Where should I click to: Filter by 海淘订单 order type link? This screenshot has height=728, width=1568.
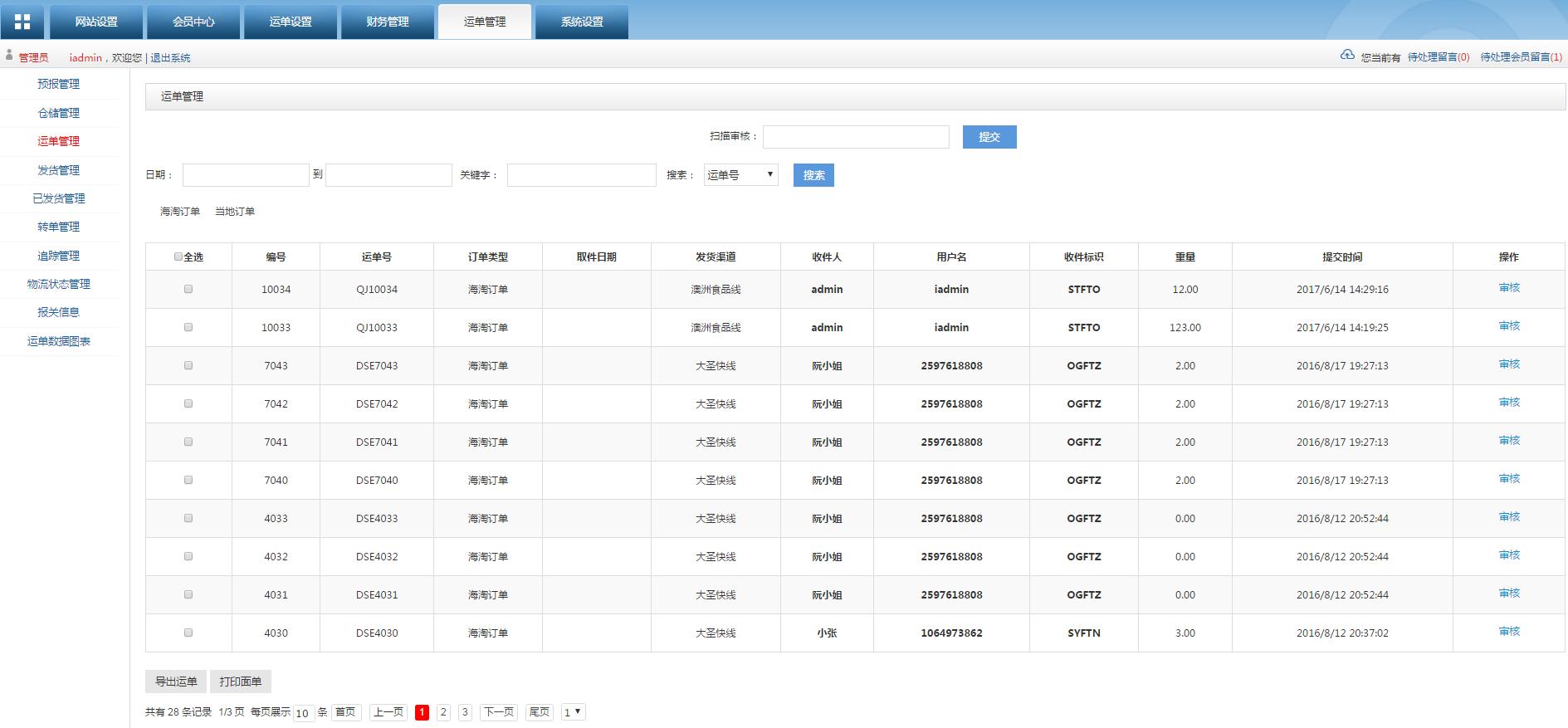(180, 212)
